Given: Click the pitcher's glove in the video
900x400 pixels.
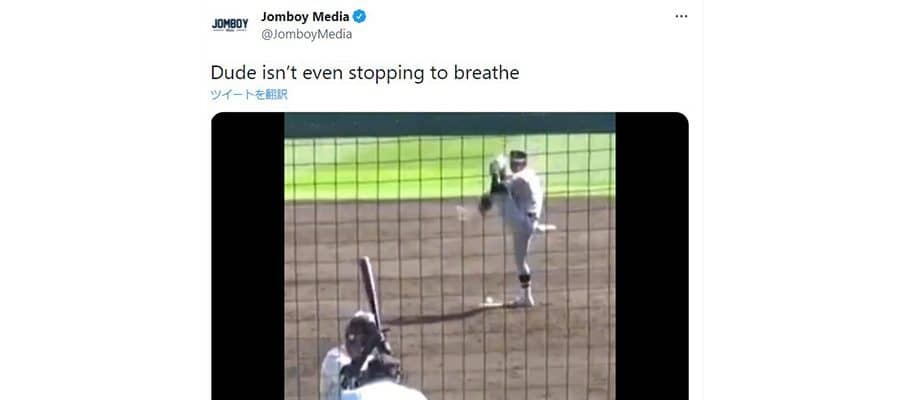Looking at the screenshot, I should tap(486, 203).
